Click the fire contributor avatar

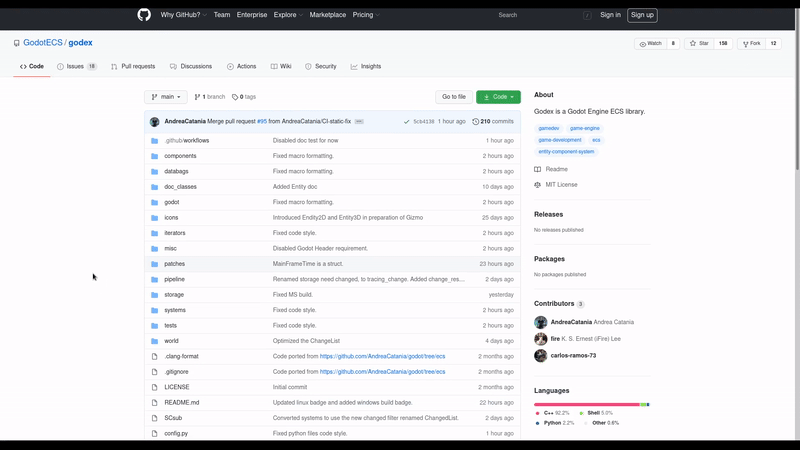point(541,339)
